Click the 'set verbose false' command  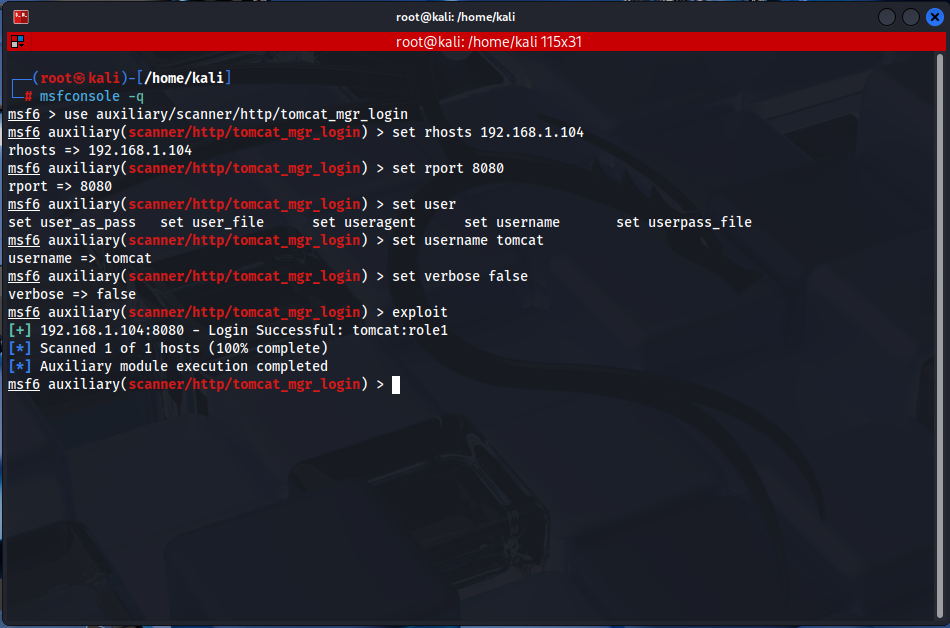[460, 276]
